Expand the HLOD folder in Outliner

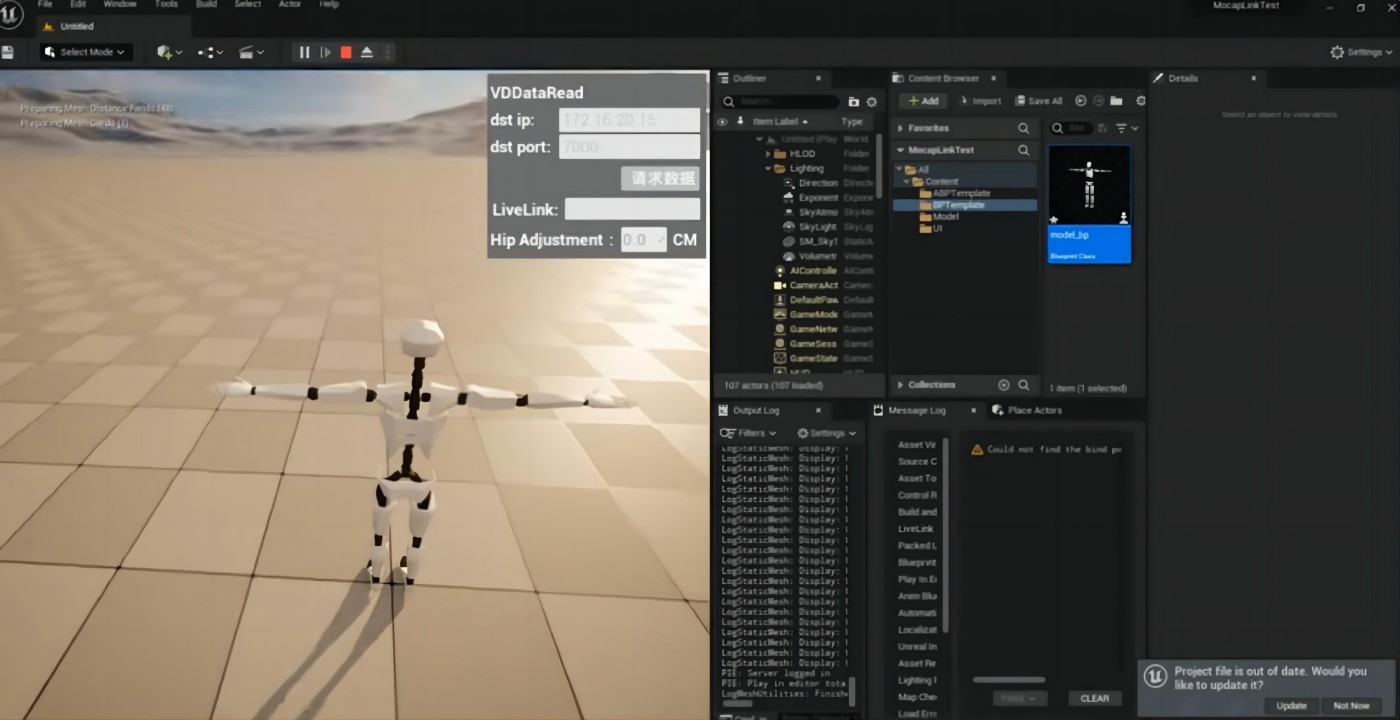pyautogui.click(x=768, y=154)
